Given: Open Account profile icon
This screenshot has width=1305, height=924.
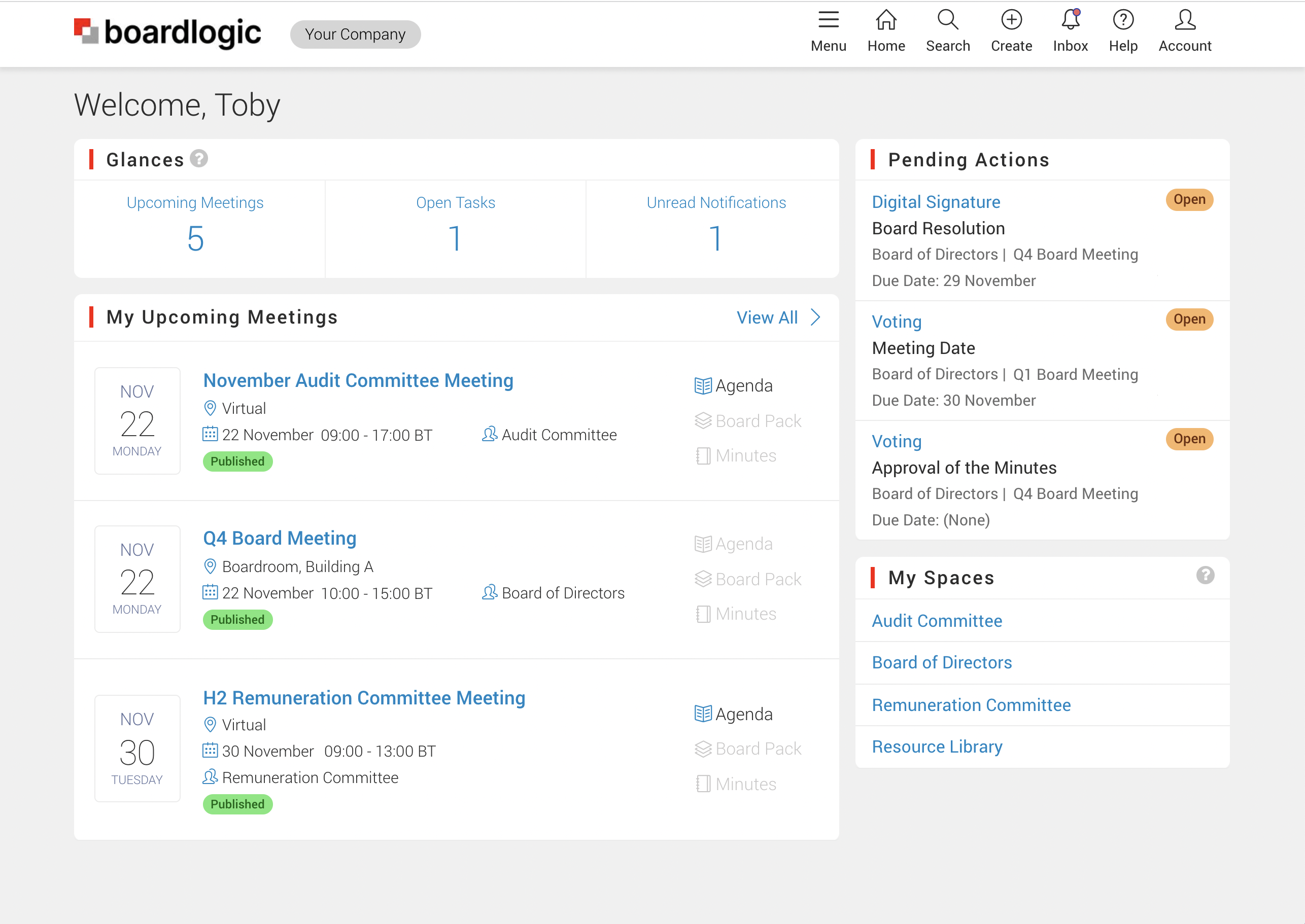Looking at the screenshot, I should click(x=1185, y=20).
